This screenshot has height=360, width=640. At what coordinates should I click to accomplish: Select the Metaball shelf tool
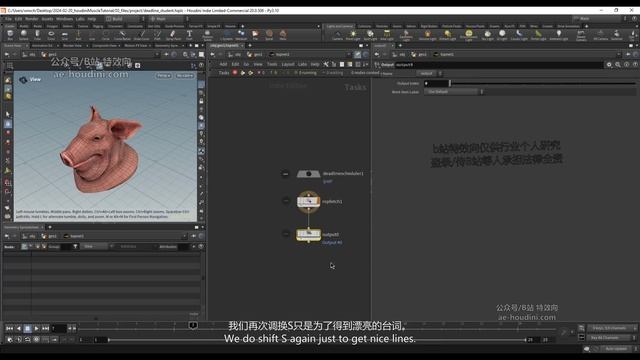pos(241,35)
